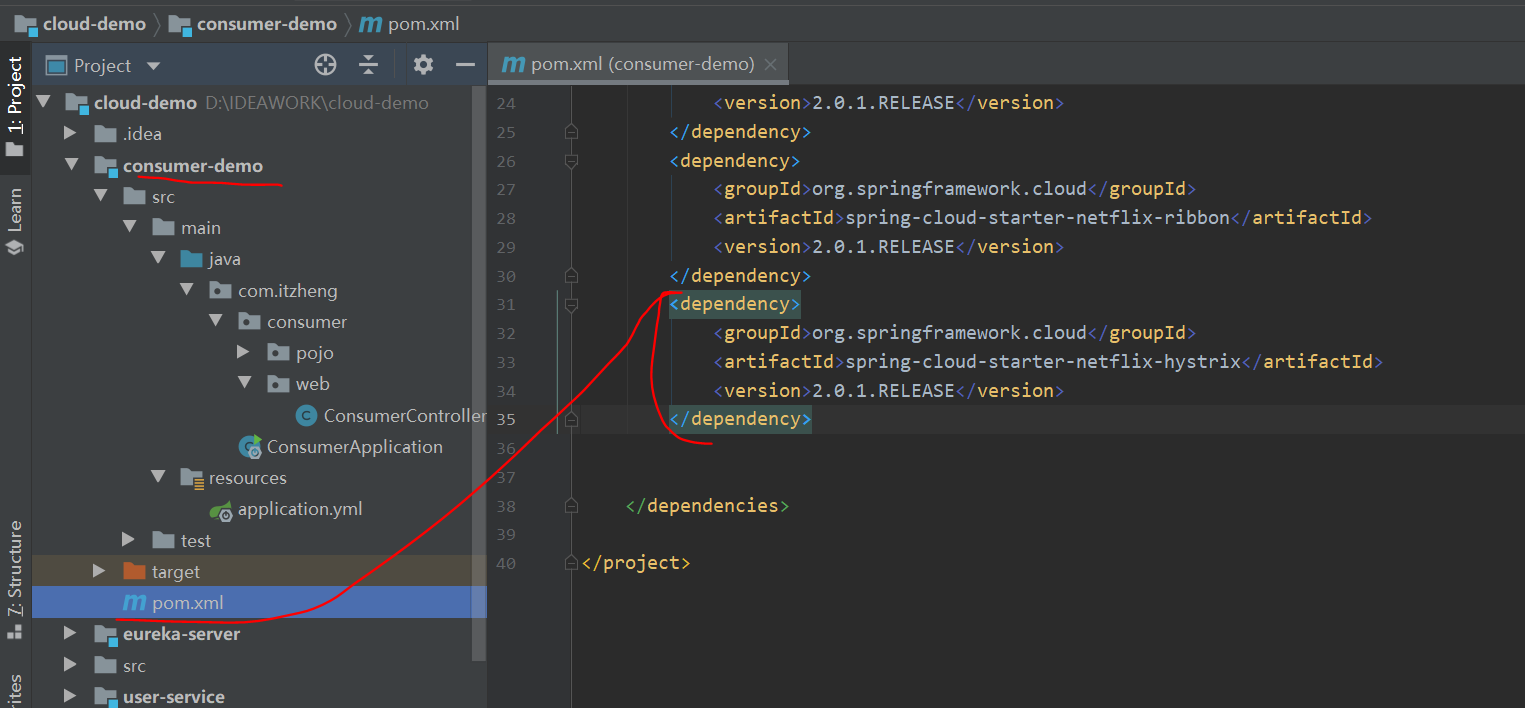Image resolution: width=1525 pixels, height=708 pixels.
Task: Open the Project view dropdown
Action: [153, 66]
